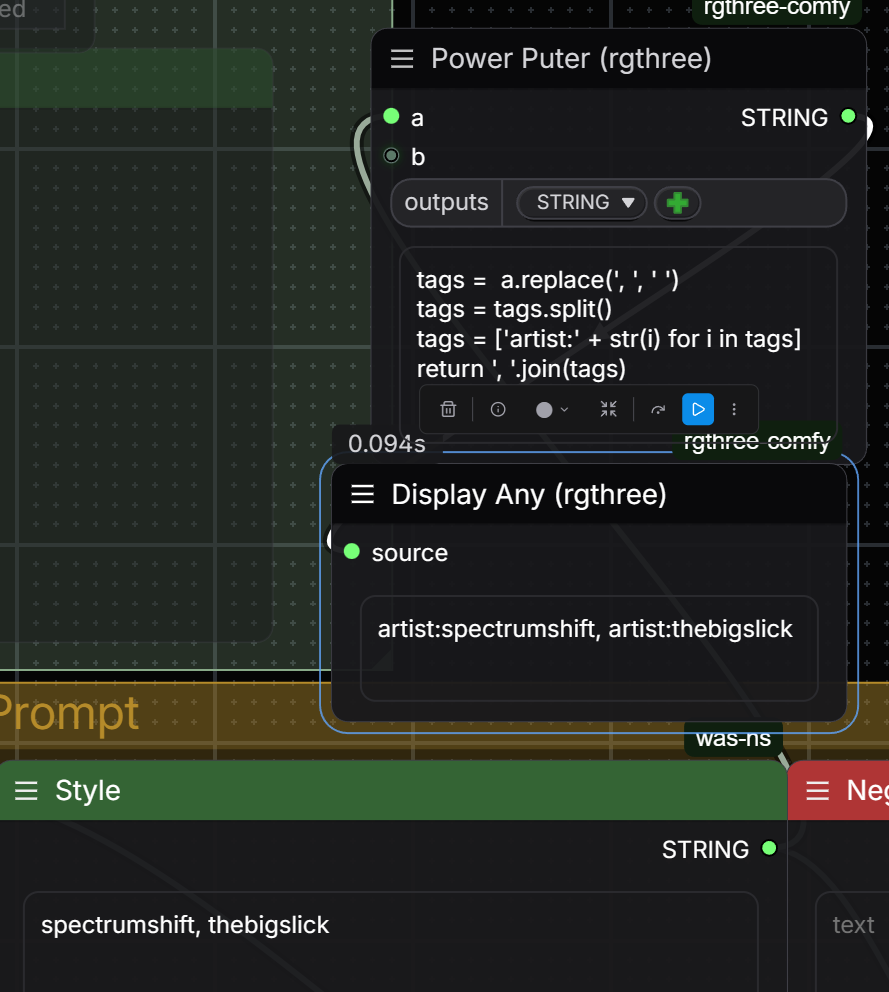Image resolution: width=889 pixels, height=992 pixels.
Task: Click the outputs label in Power Puter
Action: coord(446,202)
